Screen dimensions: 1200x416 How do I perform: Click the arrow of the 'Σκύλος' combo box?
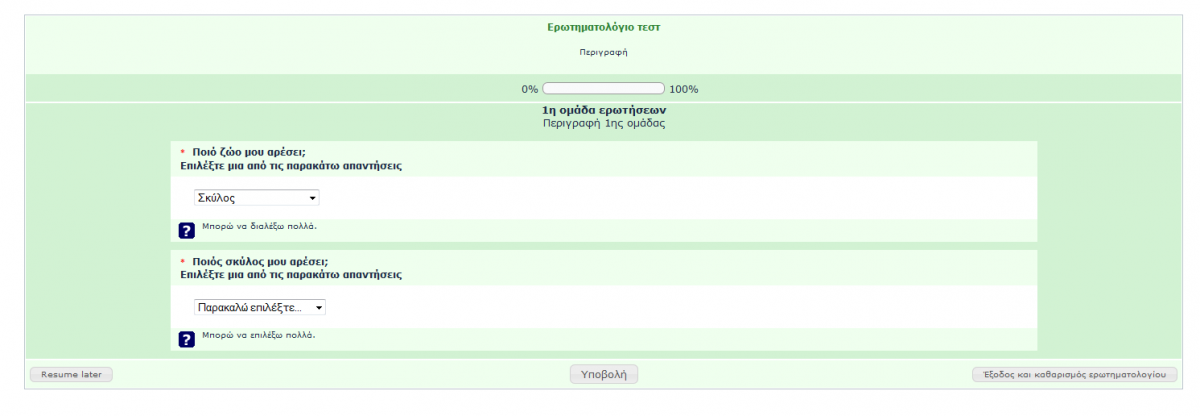[312, 198]
